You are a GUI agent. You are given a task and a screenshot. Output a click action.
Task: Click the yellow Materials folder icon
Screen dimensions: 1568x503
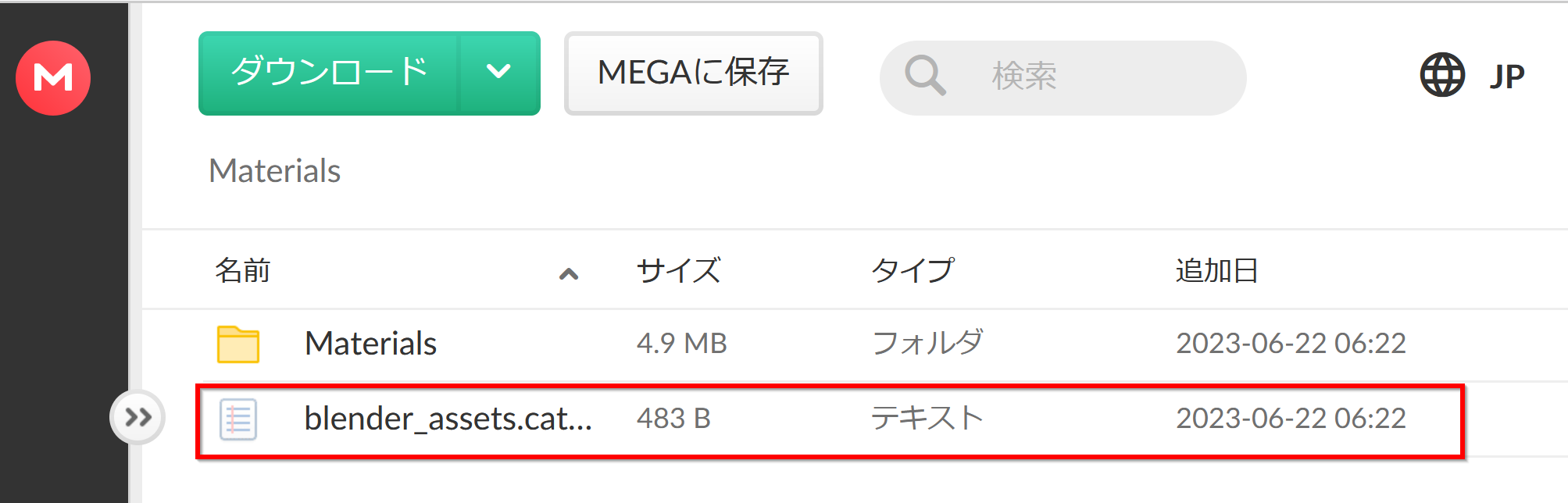coord(238,344)
